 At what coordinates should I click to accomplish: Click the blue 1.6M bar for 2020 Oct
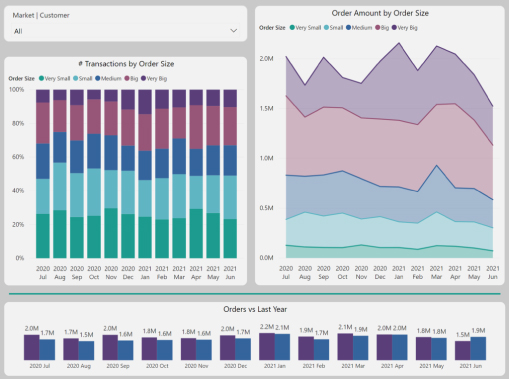click(165, 350)
